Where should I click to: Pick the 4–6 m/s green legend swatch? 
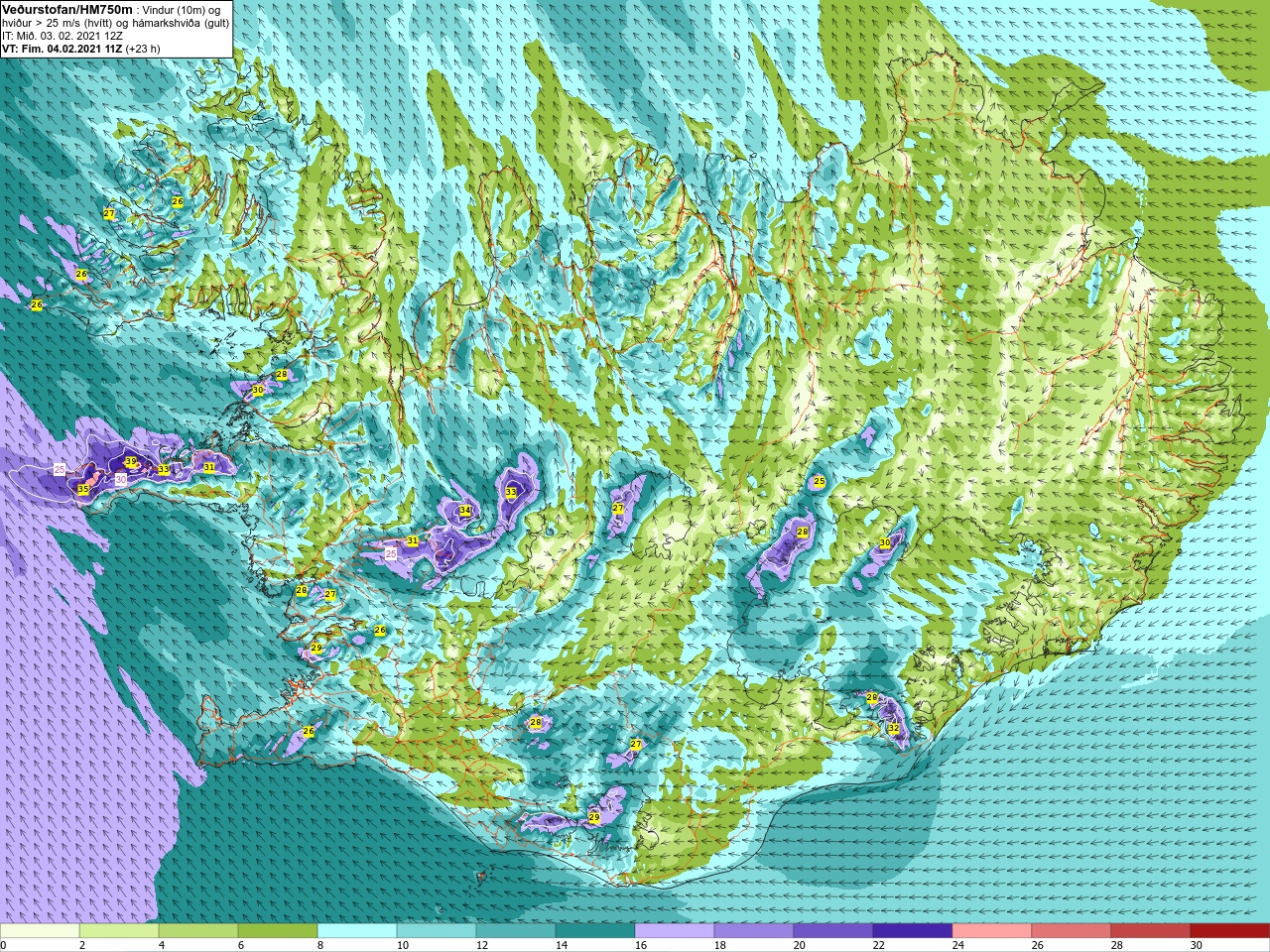[198, 931]
